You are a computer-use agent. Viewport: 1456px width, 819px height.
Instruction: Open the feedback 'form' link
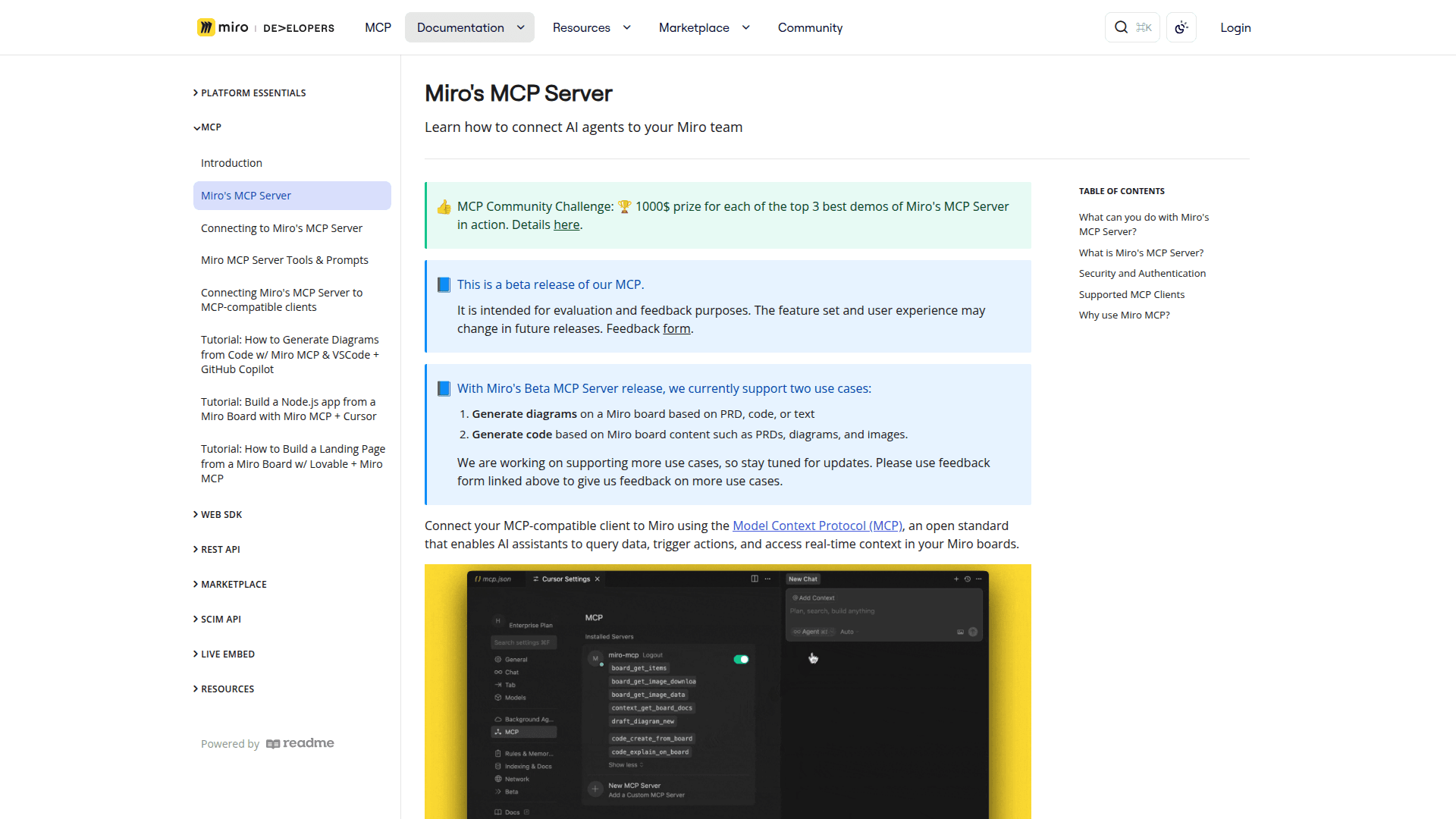[676, 328]
